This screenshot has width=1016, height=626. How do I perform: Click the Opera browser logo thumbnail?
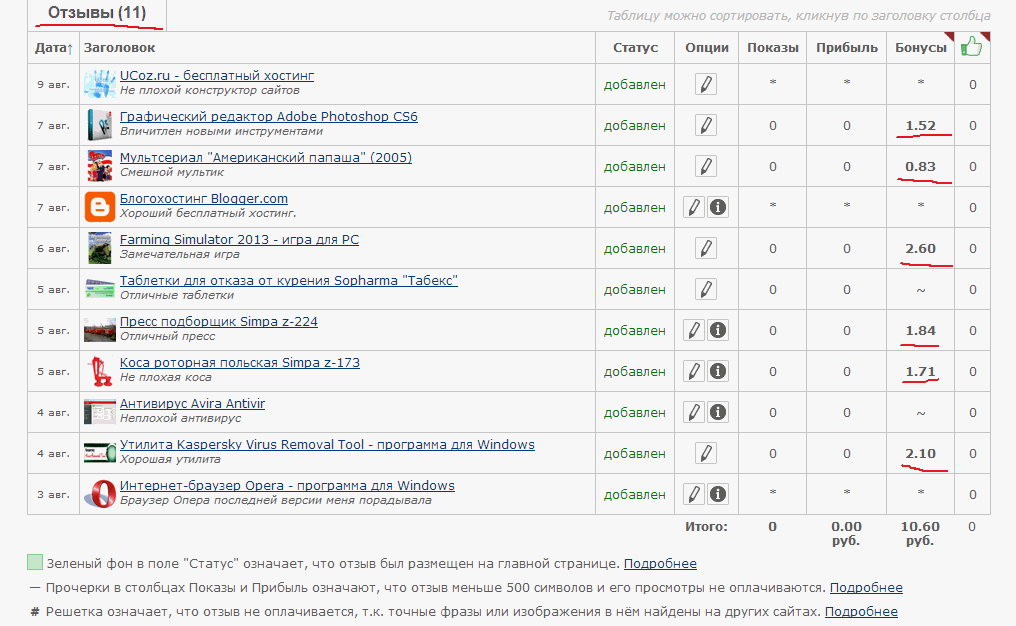pyautogui.click(x=100, y=494)
